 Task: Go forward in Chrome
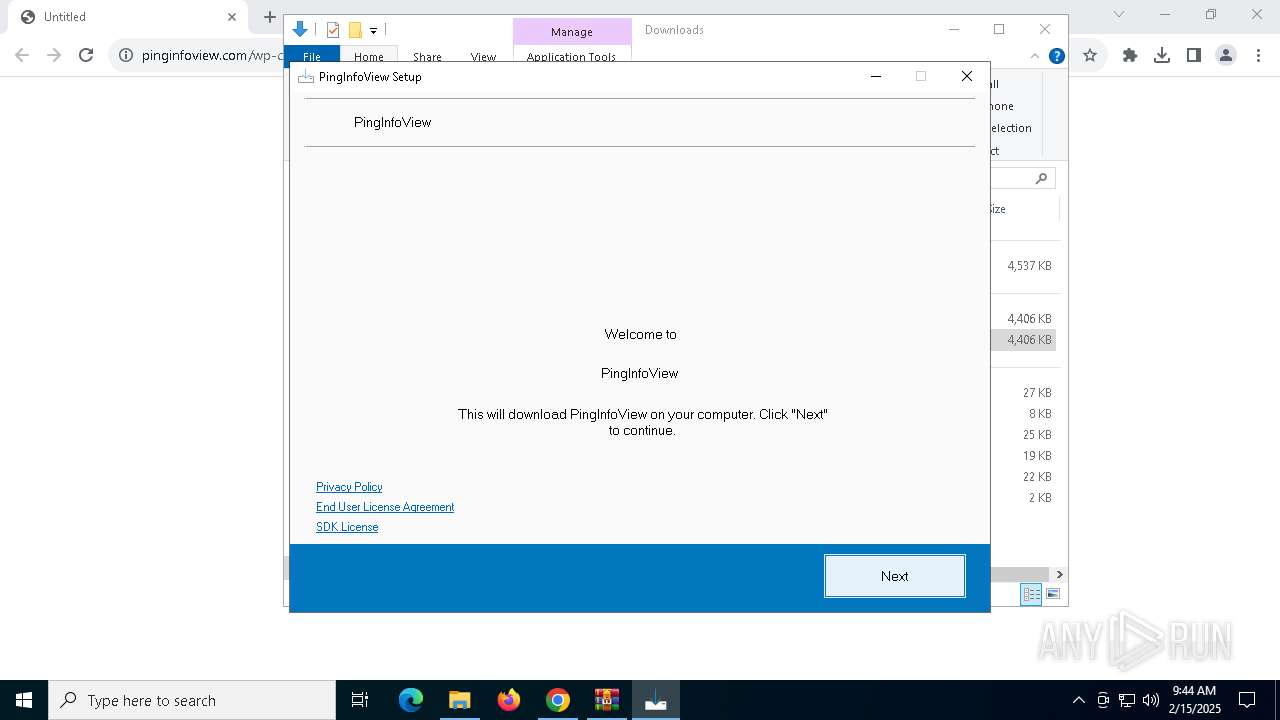[54, 56]
